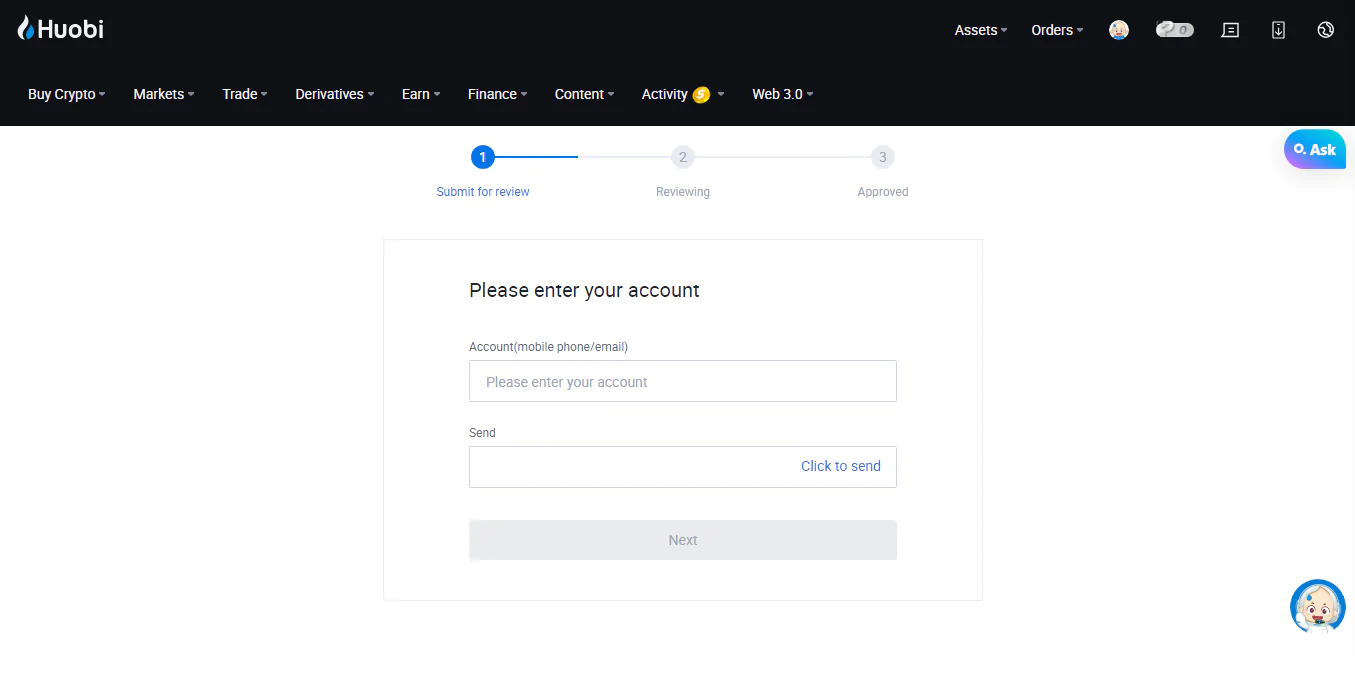The image size is (1355, 684).
Task: Focus the account input field
Action: click(x=683, y=381)
